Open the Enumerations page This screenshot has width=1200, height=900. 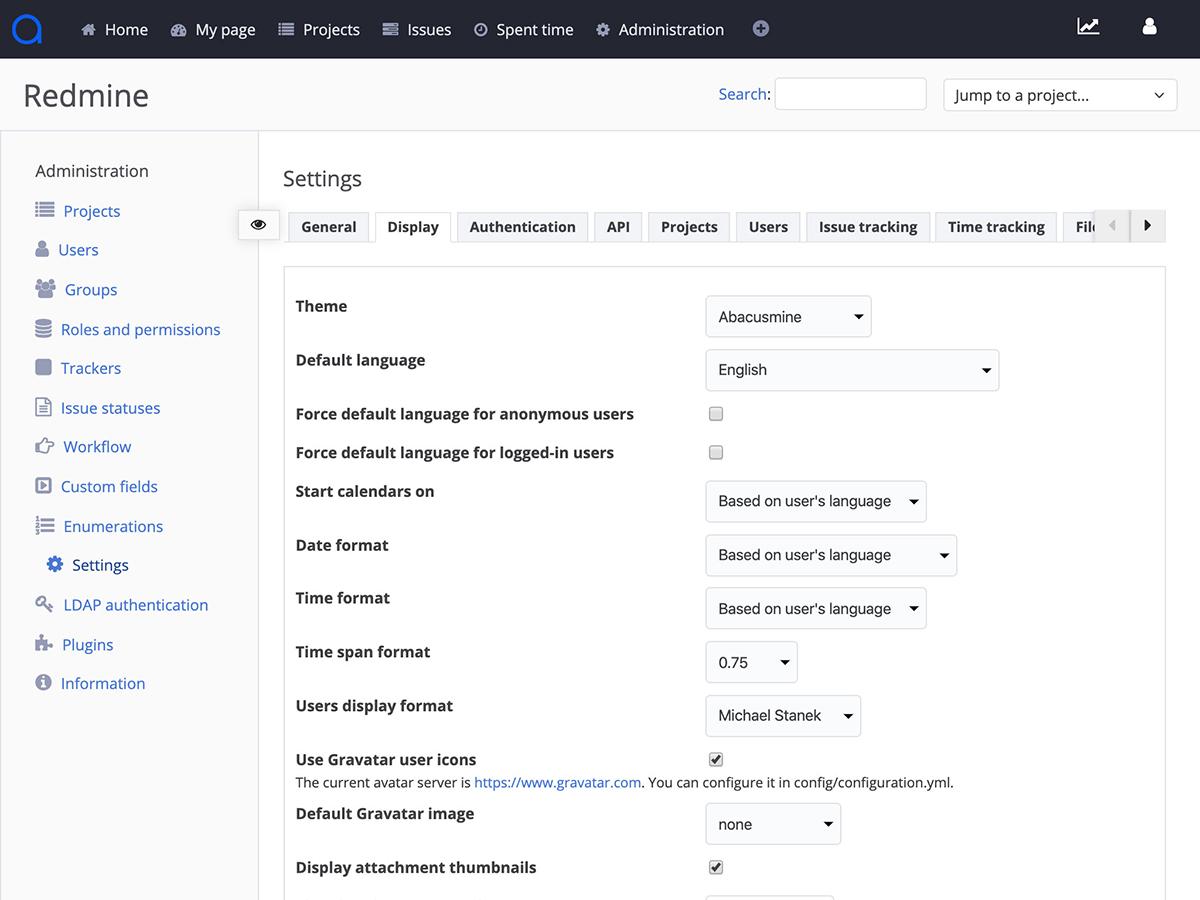[113, 526]
